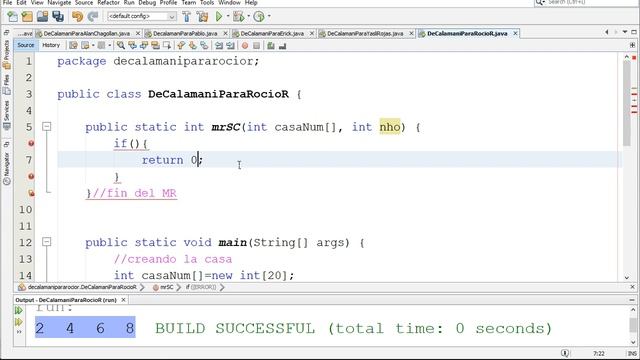Click the Last Edit editor icon
640x360 pixels.
73,45
